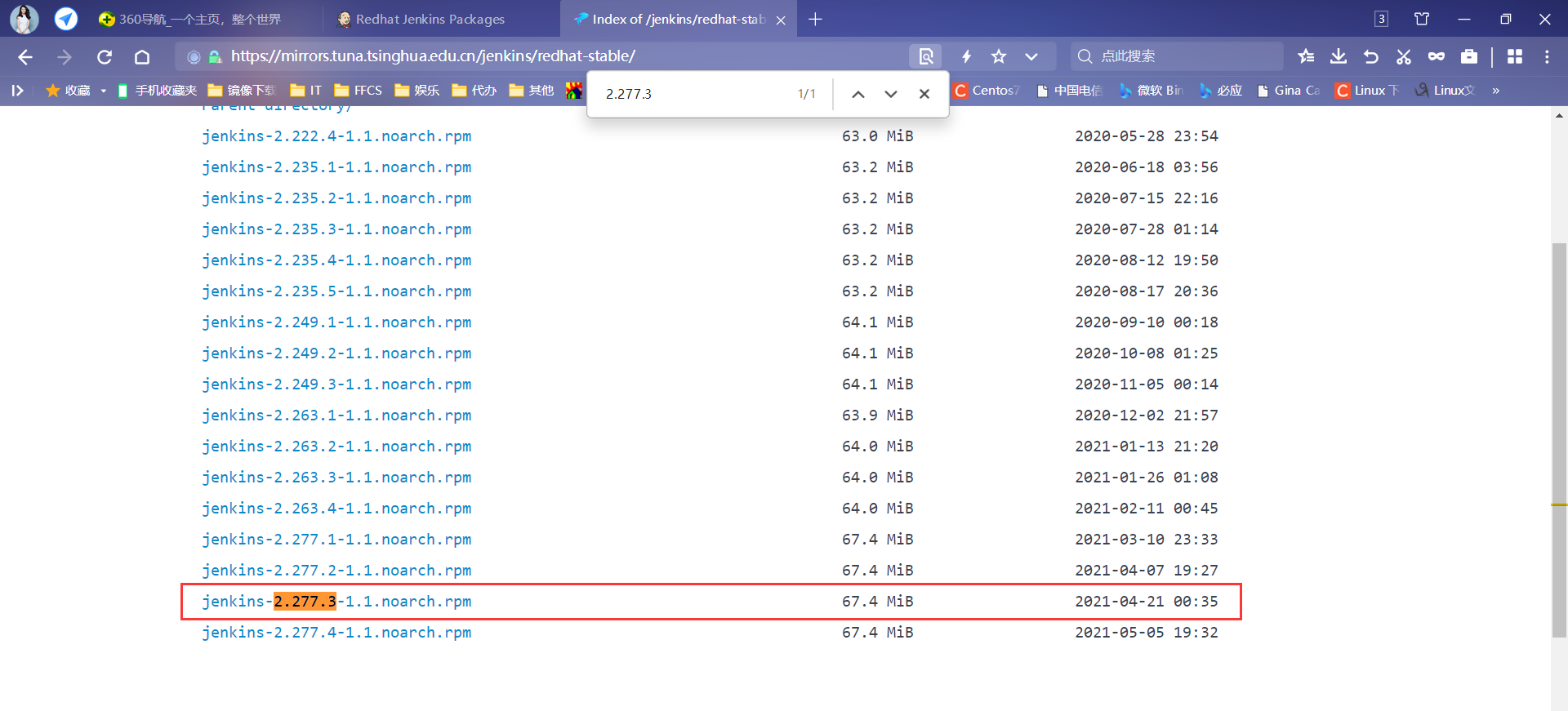Screen dimensions: 1568x711
Task: Open the Linux下 bookmark
Action: pyautogui.click(x=1368, y=91)
